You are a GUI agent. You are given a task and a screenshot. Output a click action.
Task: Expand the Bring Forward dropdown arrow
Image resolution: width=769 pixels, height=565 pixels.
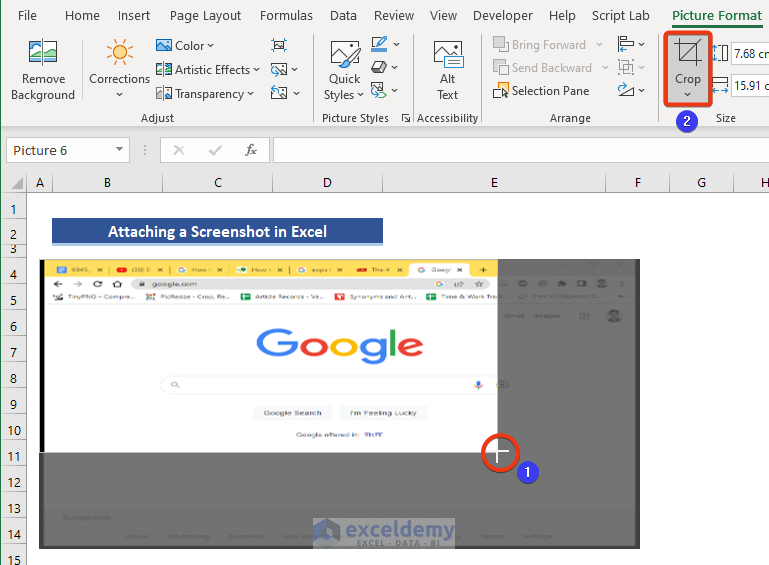pyautogui.click(x=599, y=45)
